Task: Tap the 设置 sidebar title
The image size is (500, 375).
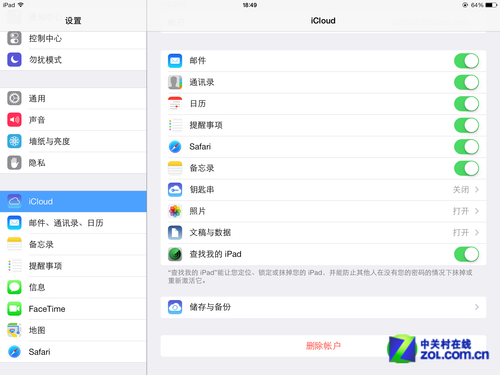Action: [x=73, y=21]
